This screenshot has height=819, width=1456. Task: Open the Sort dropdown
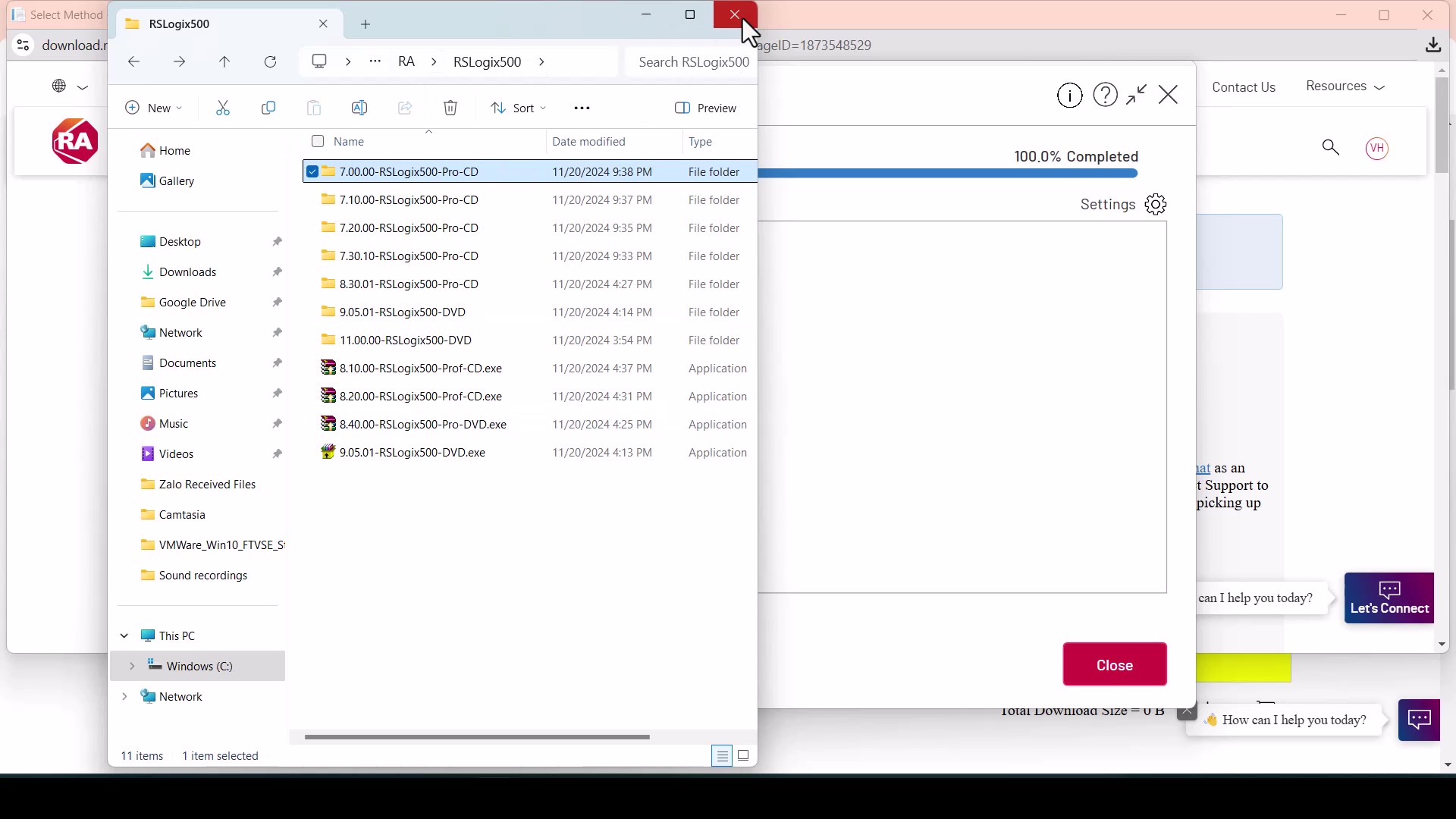coord(519,108)
